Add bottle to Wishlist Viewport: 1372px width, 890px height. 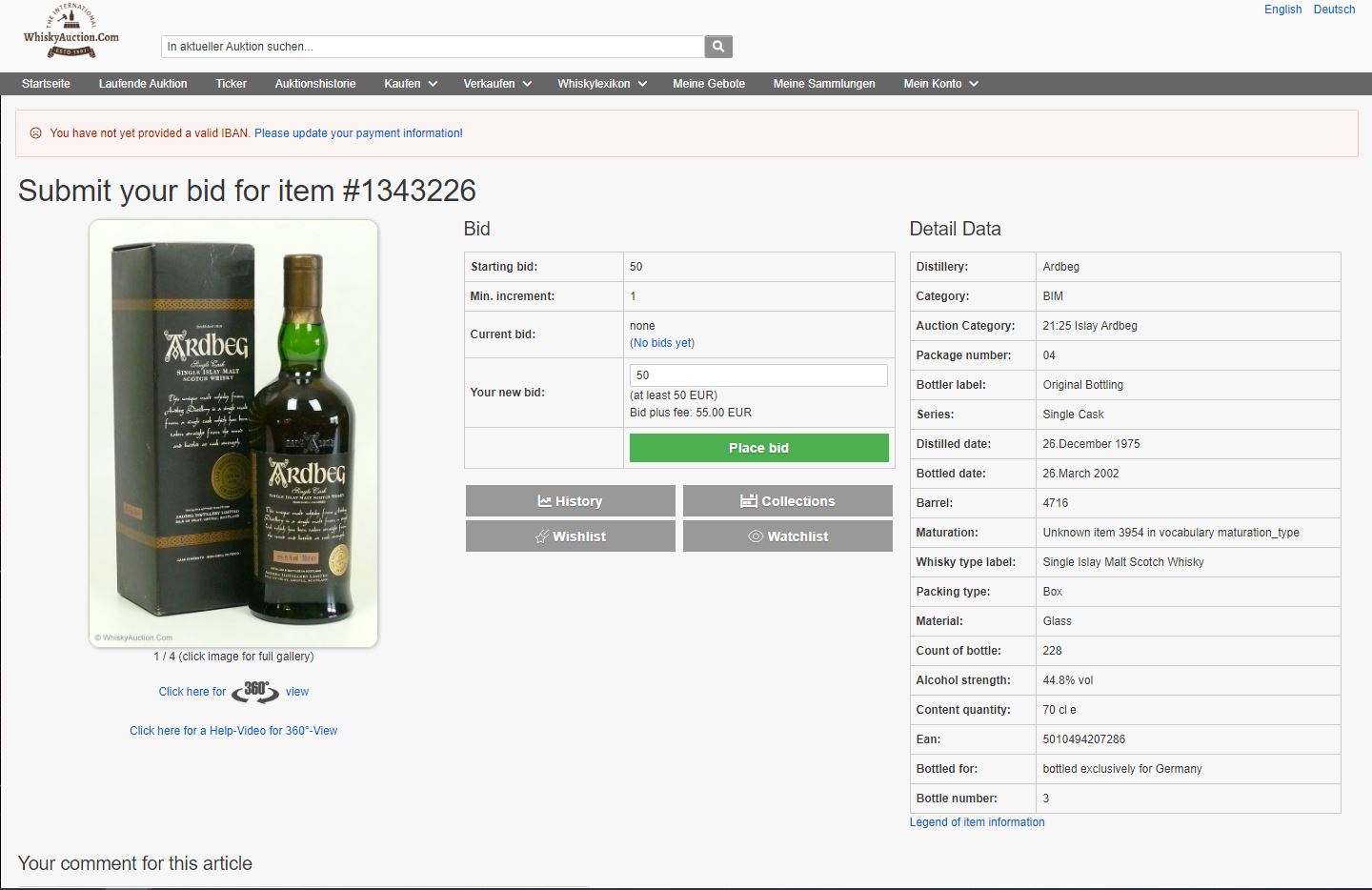[570, 536]
